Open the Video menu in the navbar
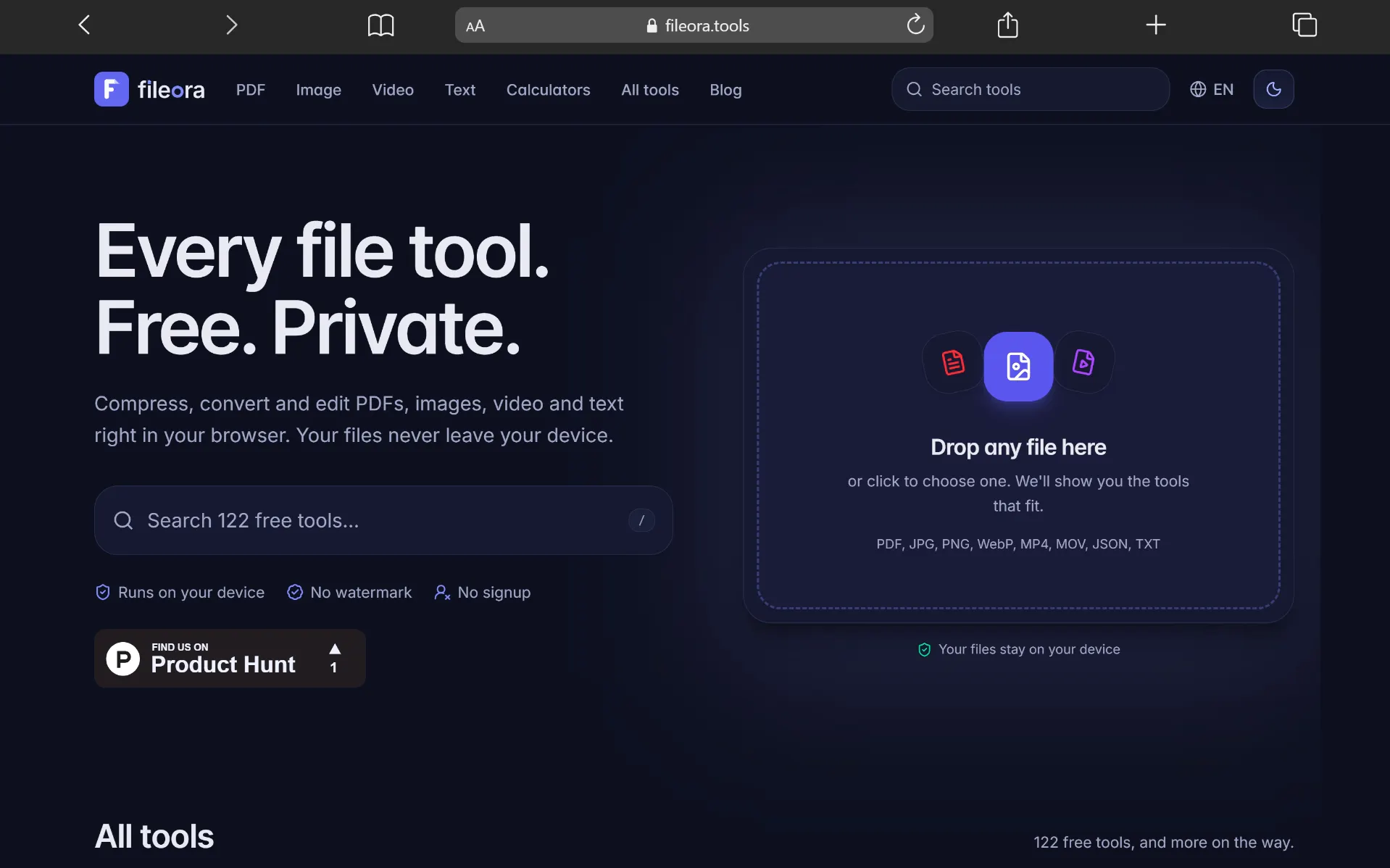 [393, 90]
